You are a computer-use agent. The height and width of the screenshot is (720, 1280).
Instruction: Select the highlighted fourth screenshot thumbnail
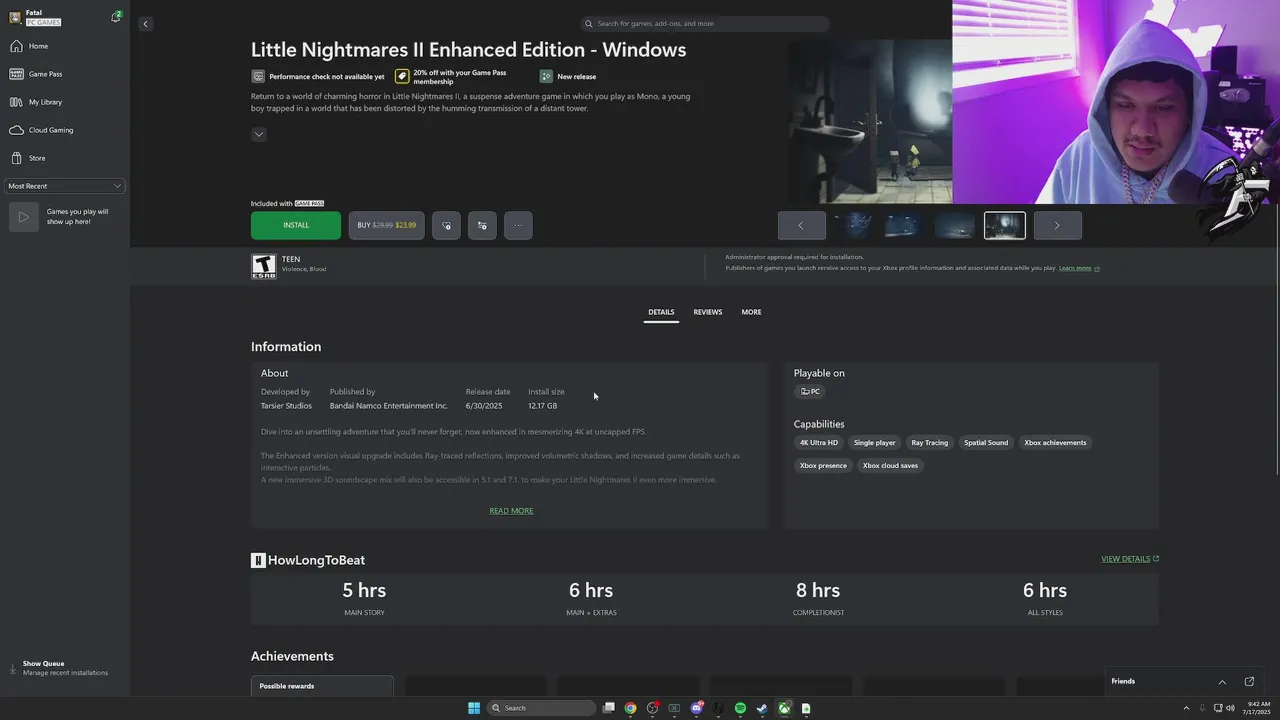click(1005, 225)
